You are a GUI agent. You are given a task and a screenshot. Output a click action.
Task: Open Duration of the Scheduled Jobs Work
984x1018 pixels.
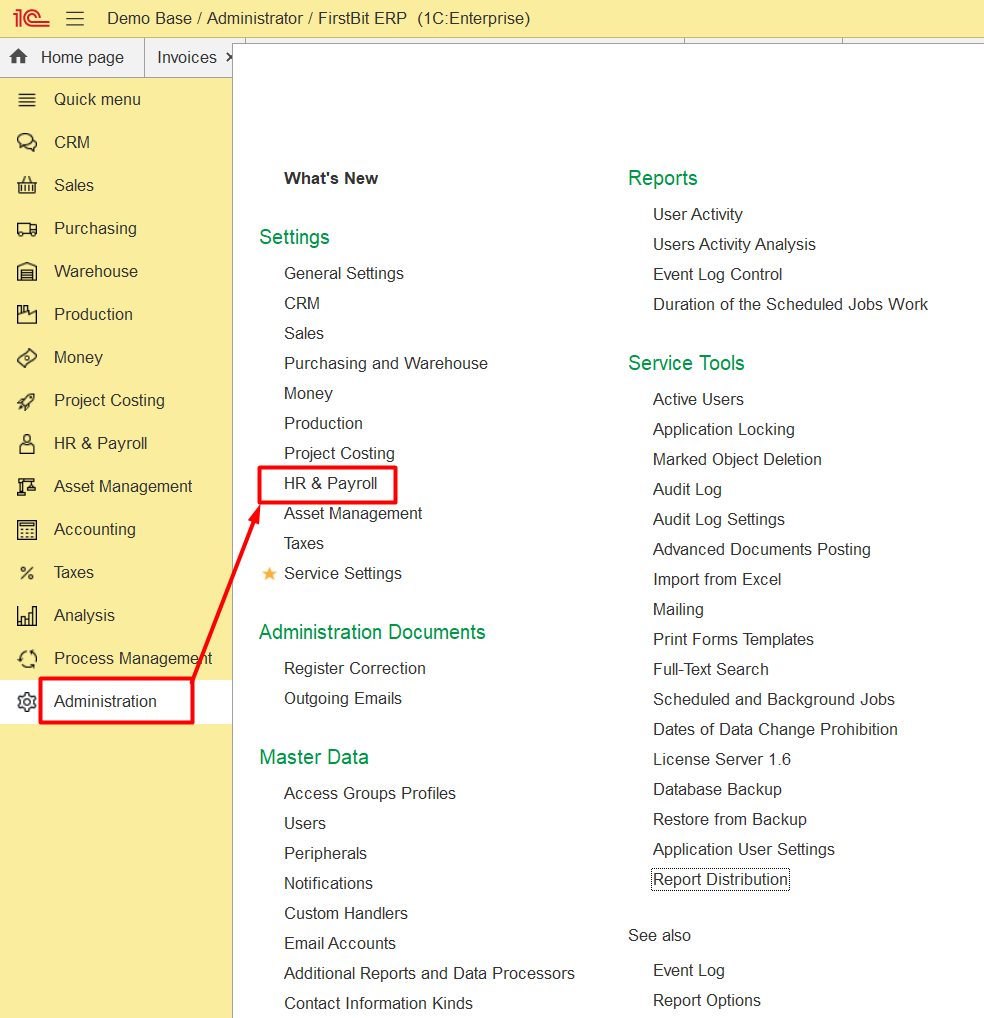(791, 304)
